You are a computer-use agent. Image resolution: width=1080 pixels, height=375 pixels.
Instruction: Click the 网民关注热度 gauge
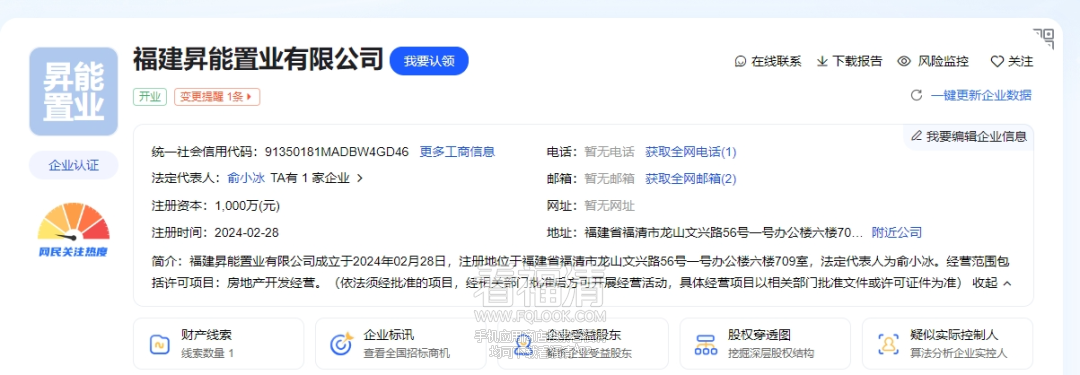tap(74, 230)
